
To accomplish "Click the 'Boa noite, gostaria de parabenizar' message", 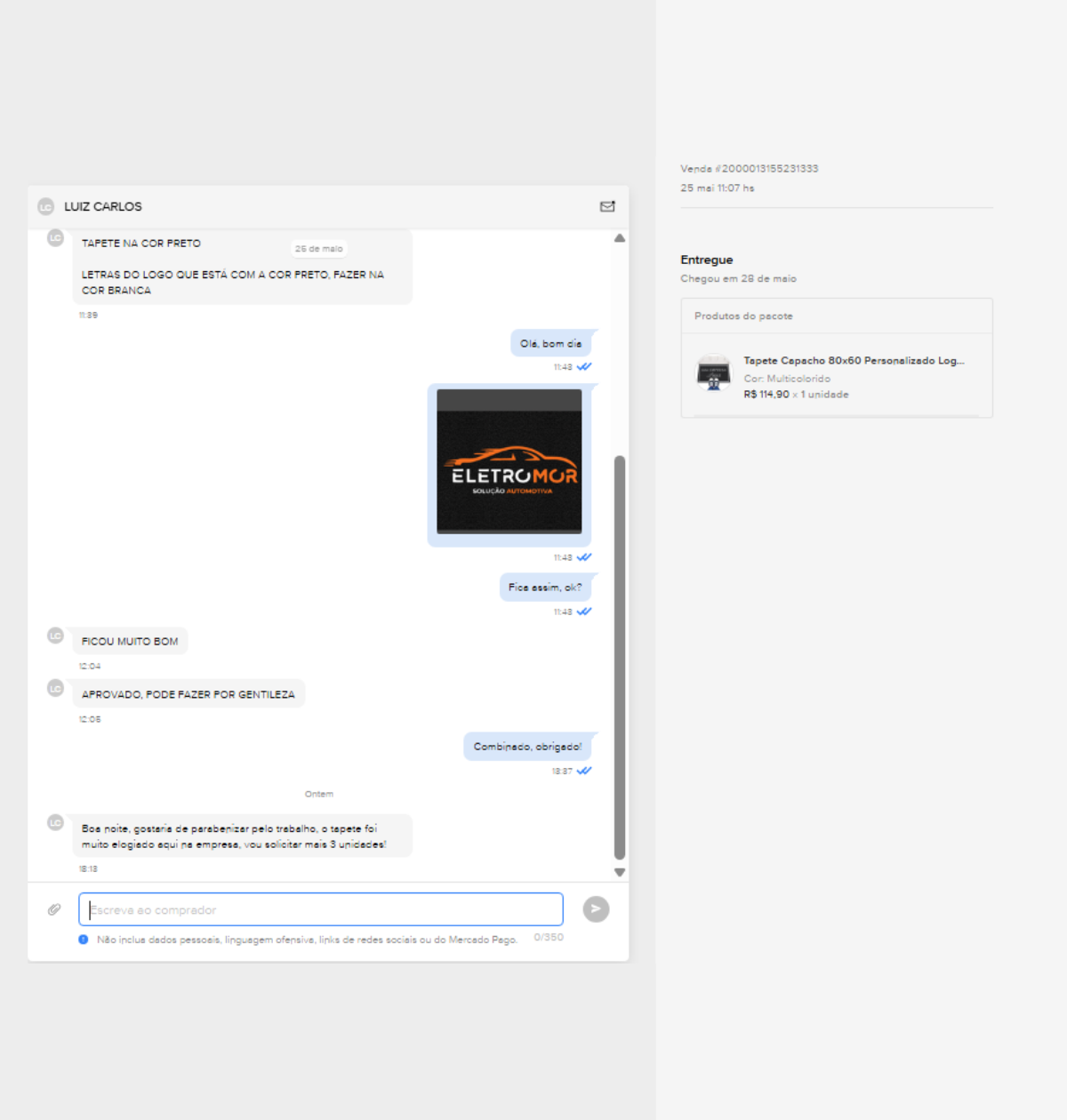I will (242, 836).
